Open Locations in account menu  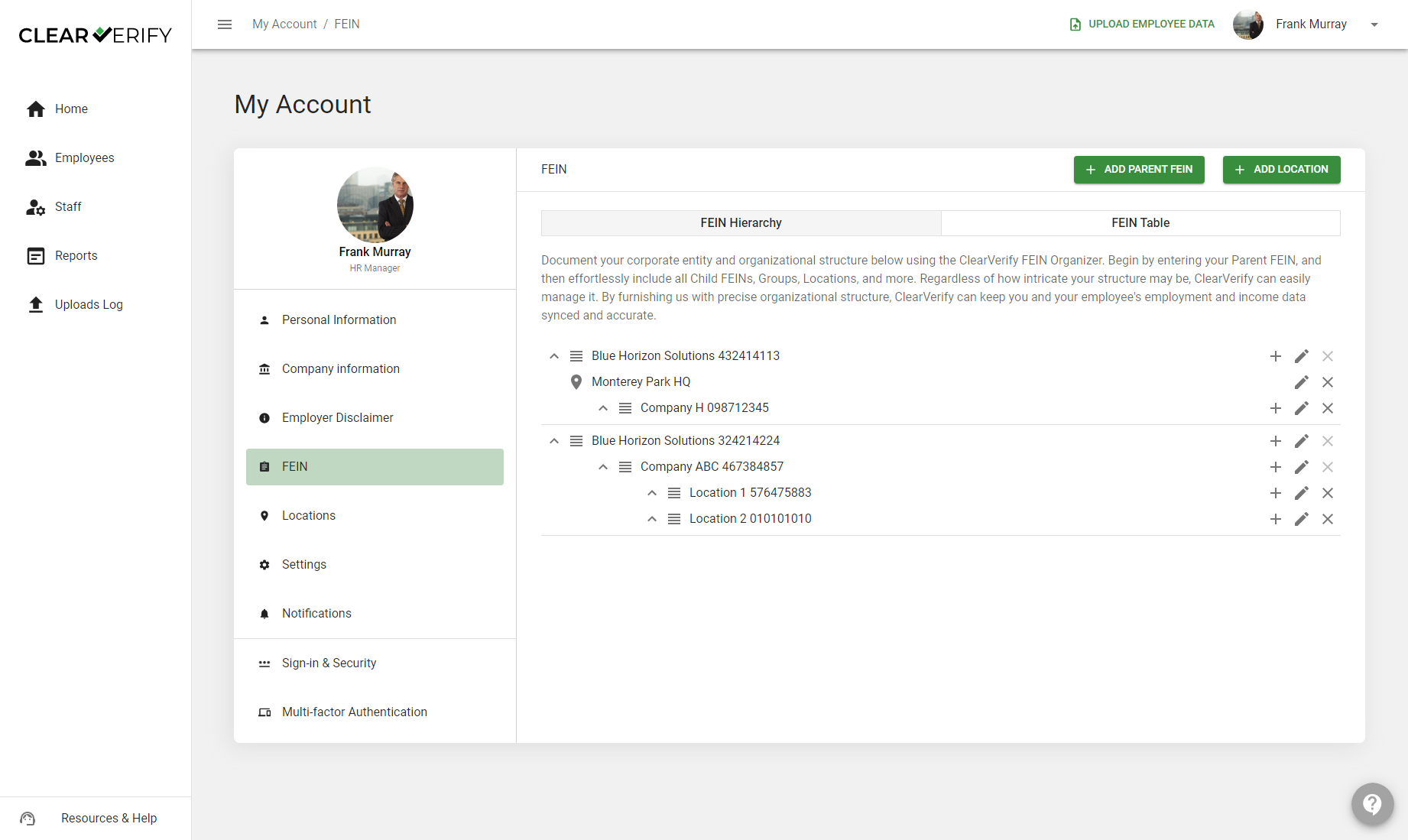pyautogui.click(x=375, y=516)
